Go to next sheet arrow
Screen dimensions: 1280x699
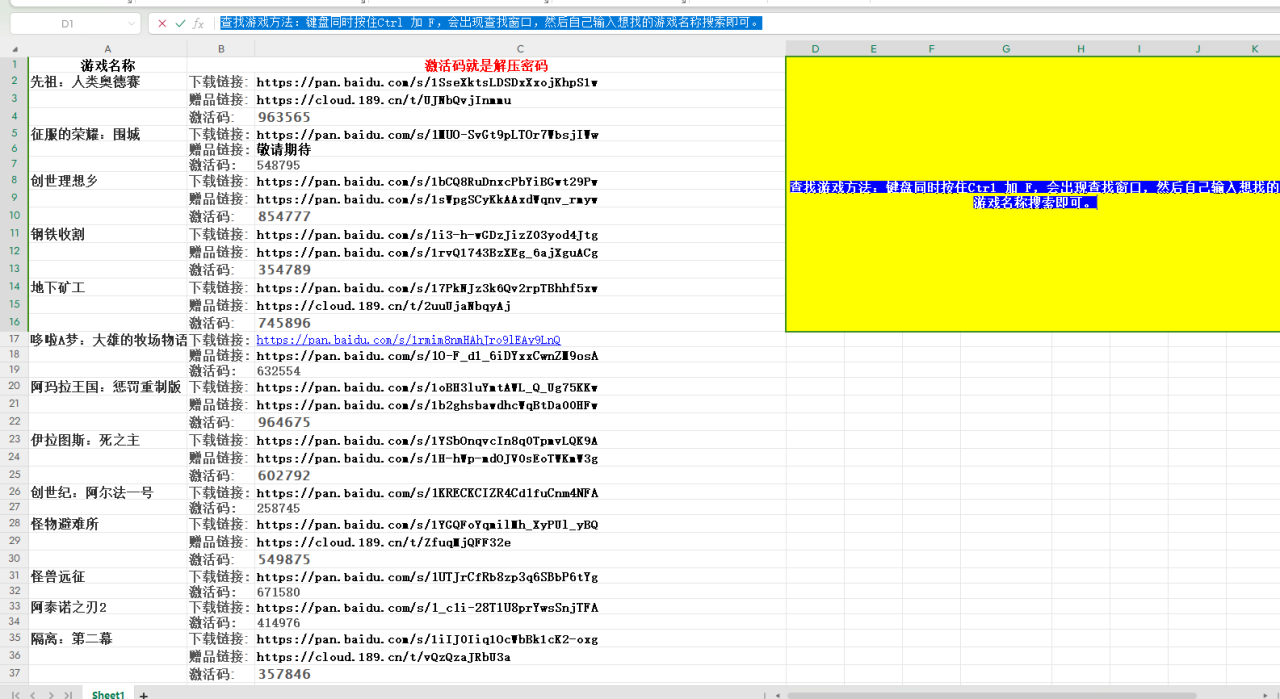click(51, 694)
